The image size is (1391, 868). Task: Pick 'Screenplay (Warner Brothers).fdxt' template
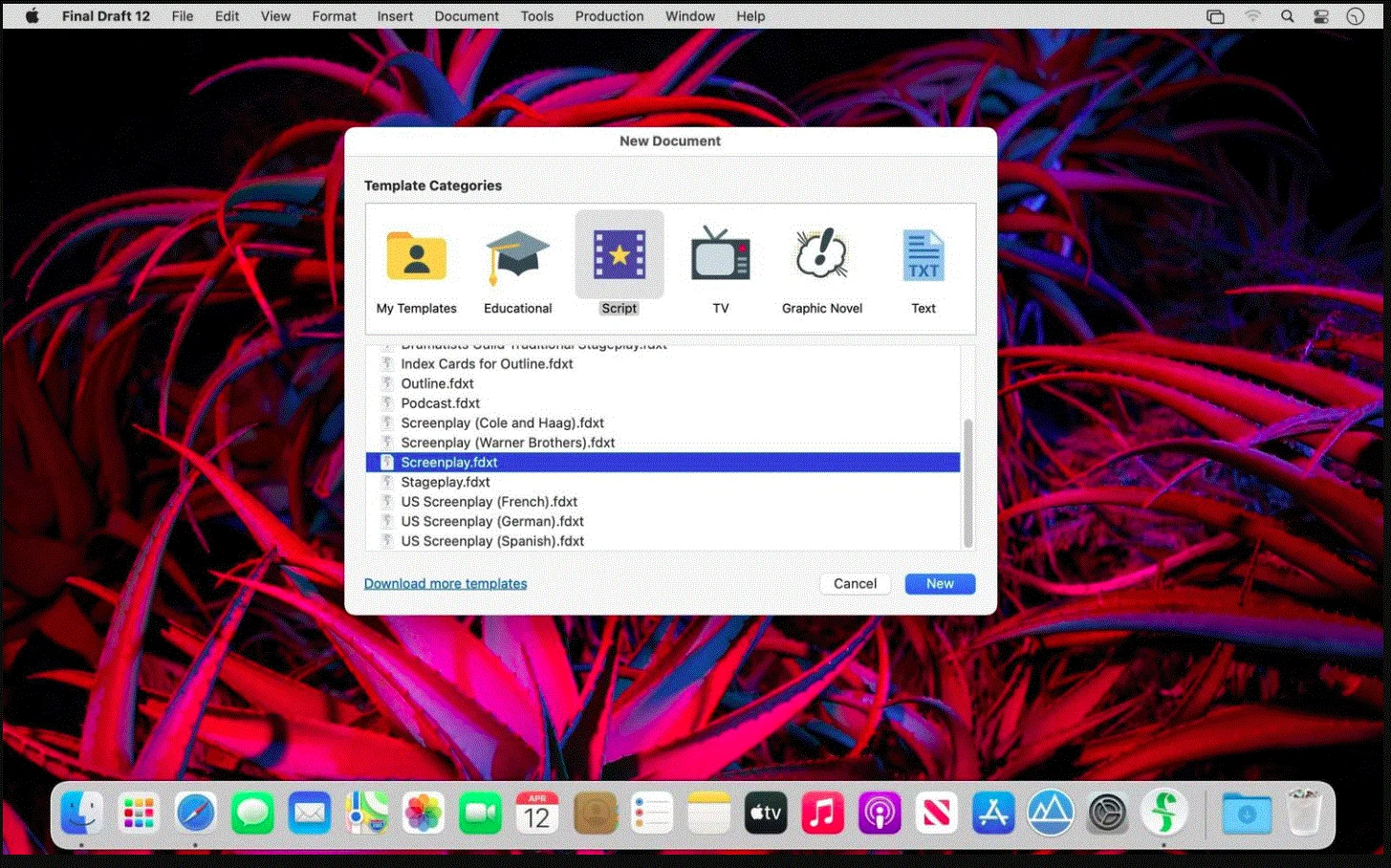pos(663,443)
